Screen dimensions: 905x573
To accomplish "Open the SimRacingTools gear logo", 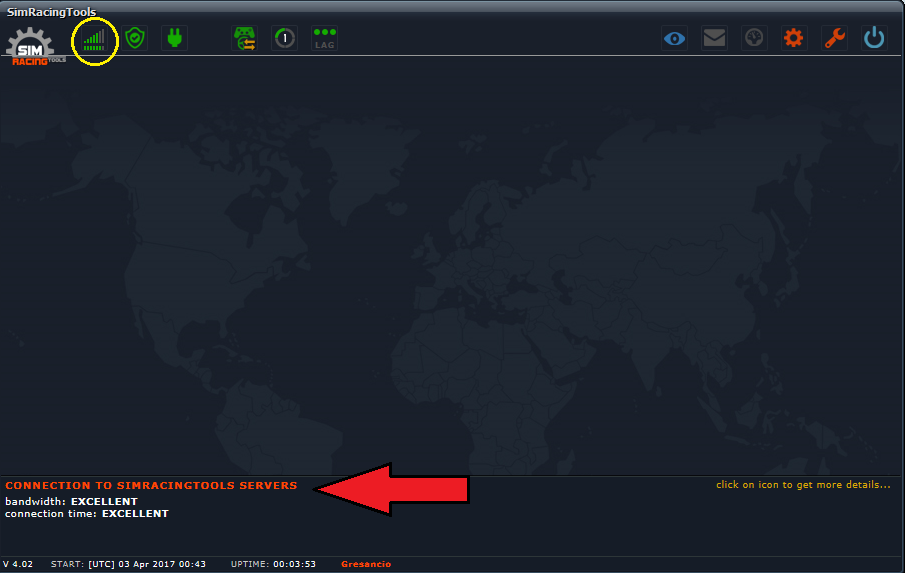I will 33,46.
